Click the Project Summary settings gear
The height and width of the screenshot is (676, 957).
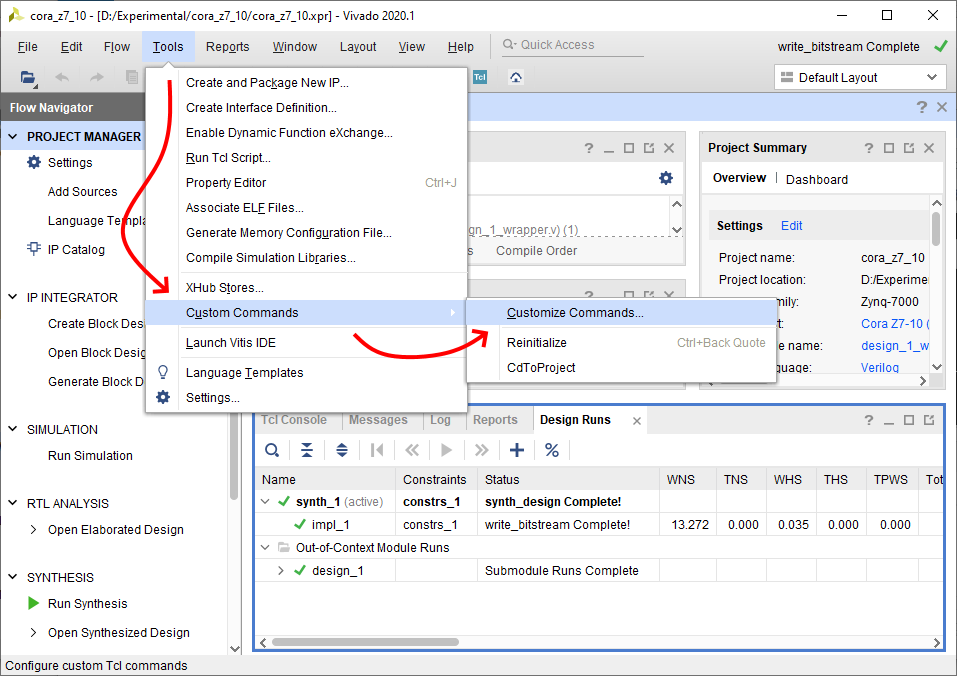(666, 177)
